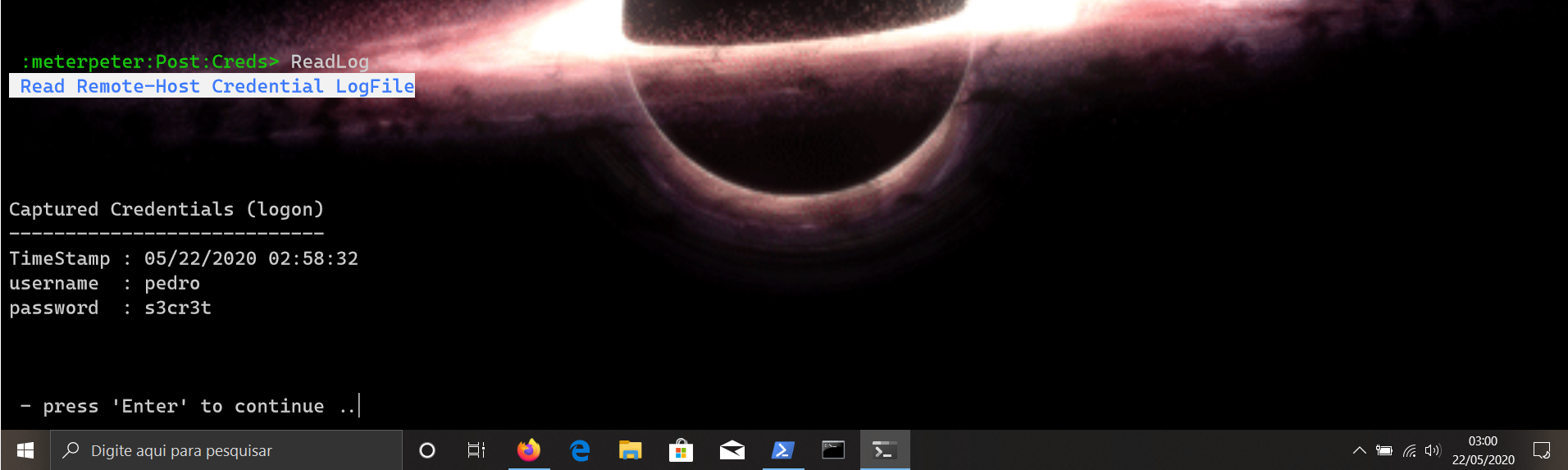Screen dimensions: 1568x470
Task: Open the Mail app on the taskbar
Action: coord(732,450)
